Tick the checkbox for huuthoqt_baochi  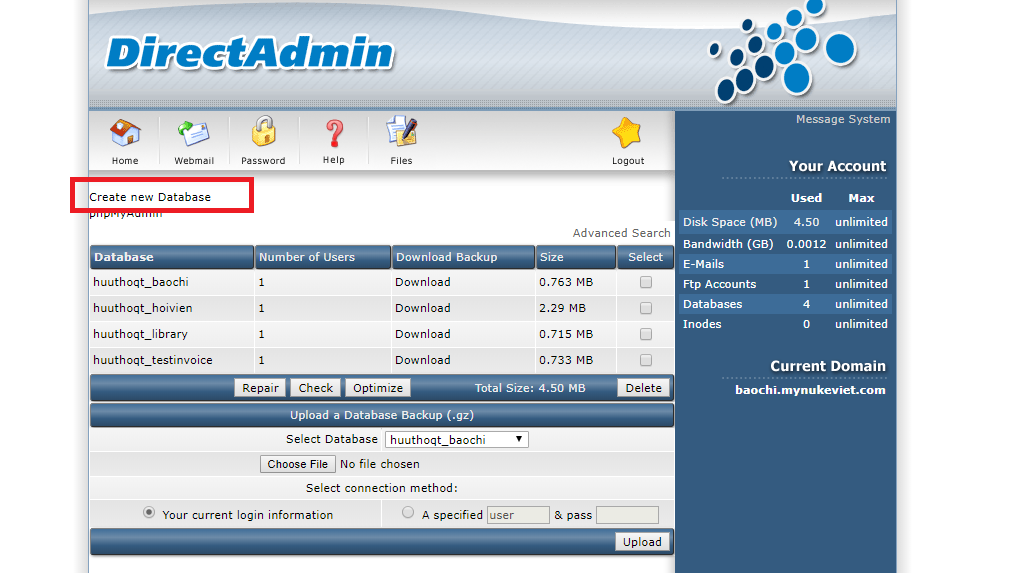646,282
